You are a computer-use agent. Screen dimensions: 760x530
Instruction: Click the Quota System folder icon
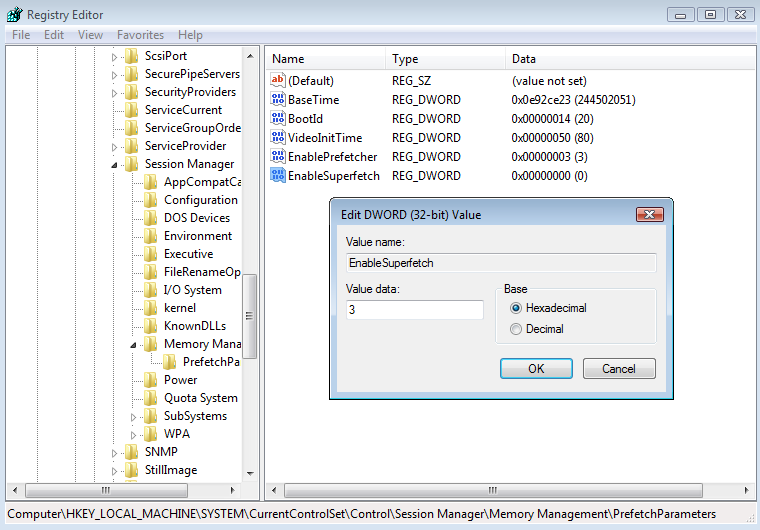[151, 398]
